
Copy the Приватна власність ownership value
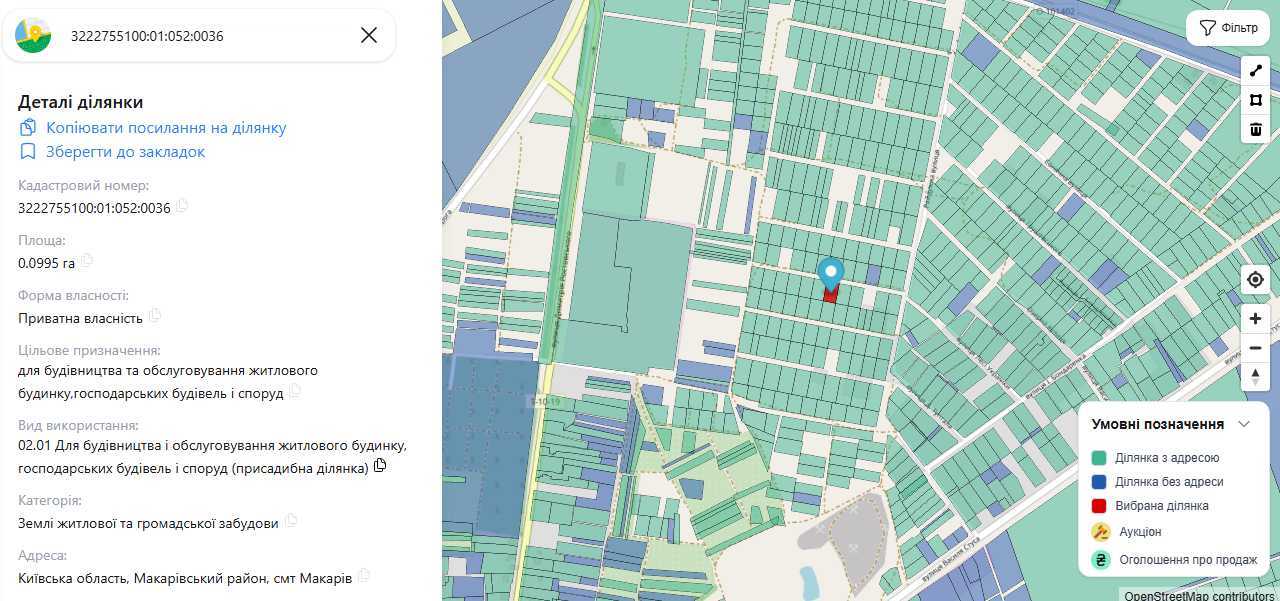coord(155,316)
